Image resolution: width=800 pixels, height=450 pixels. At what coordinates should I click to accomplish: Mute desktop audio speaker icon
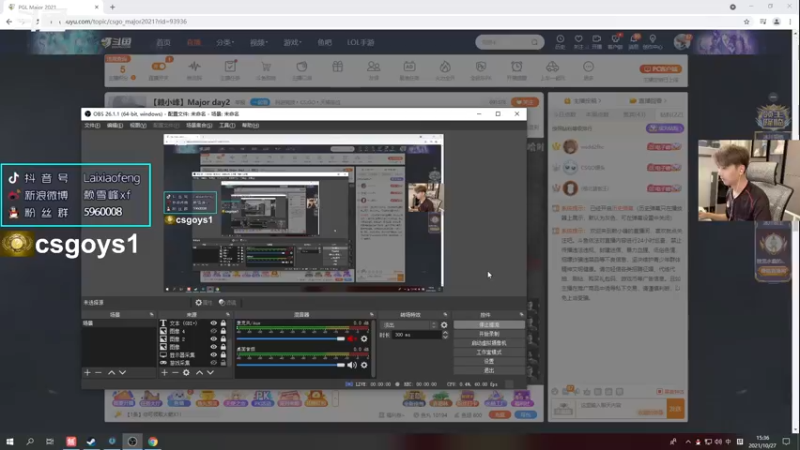pos(352,365)
